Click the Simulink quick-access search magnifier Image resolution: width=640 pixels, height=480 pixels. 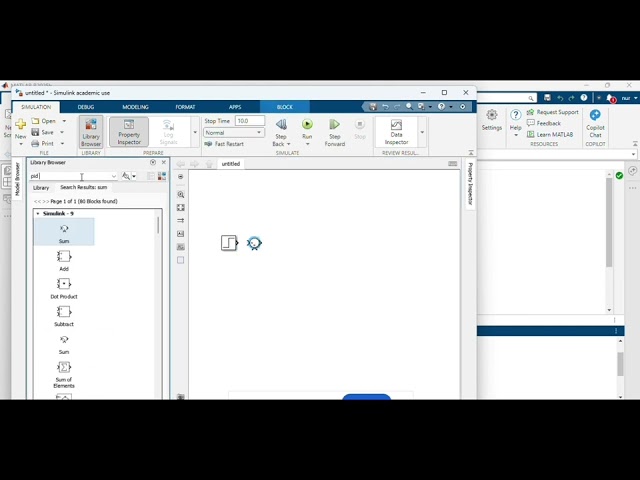pos(409,107)
